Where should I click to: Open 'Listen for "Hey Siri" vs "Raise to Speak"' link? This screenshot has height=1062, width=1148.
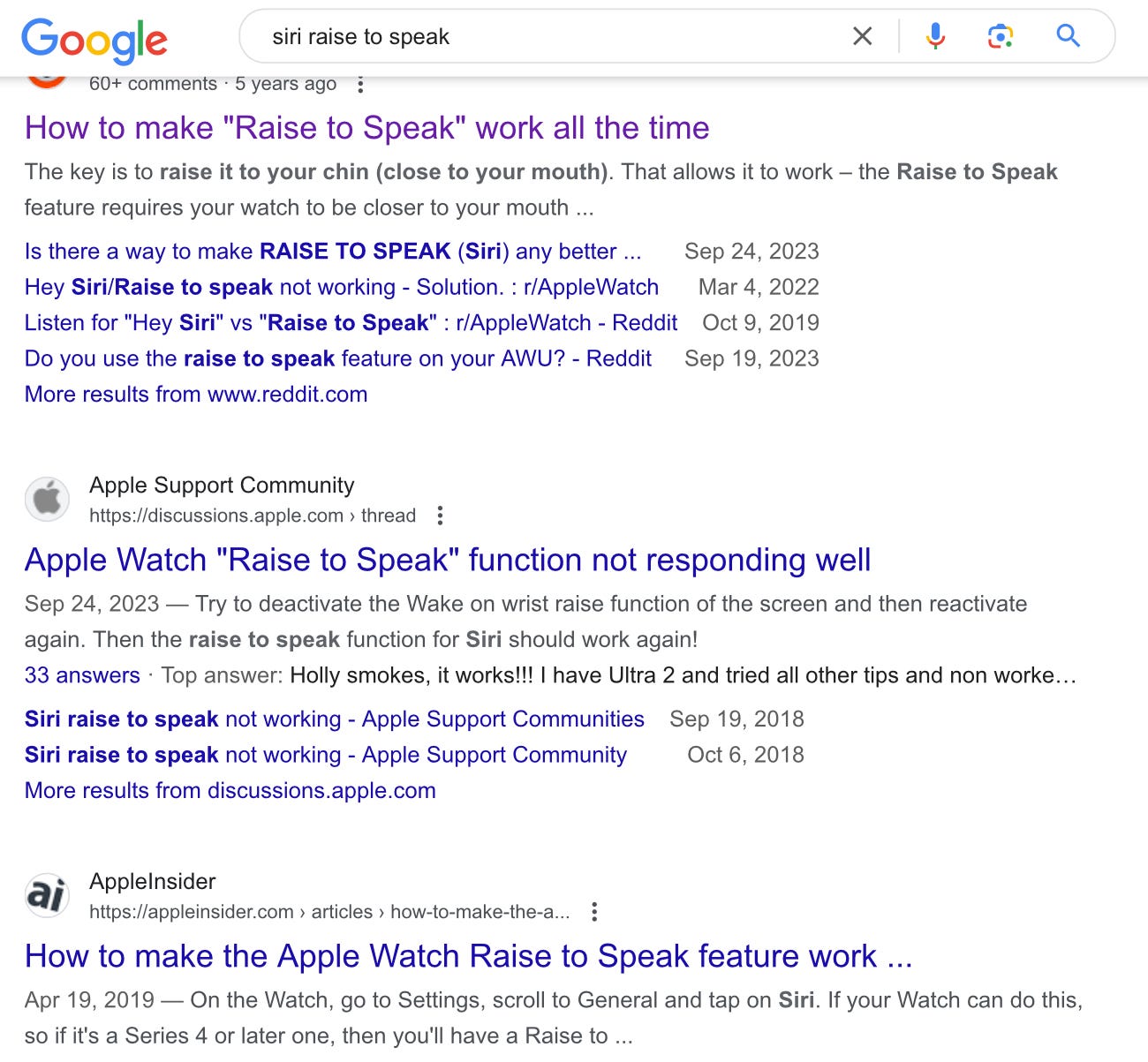coord(351,323)
